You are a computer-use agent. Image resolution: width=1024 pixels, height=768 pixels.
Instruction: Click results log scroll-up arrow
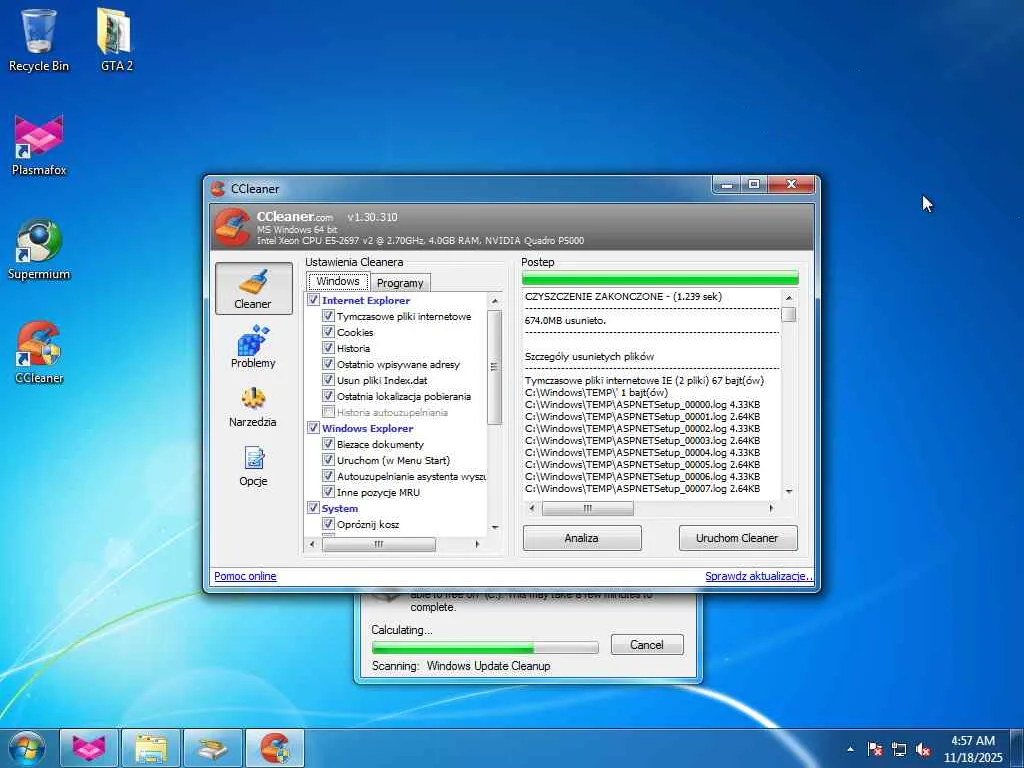(789, 298)
